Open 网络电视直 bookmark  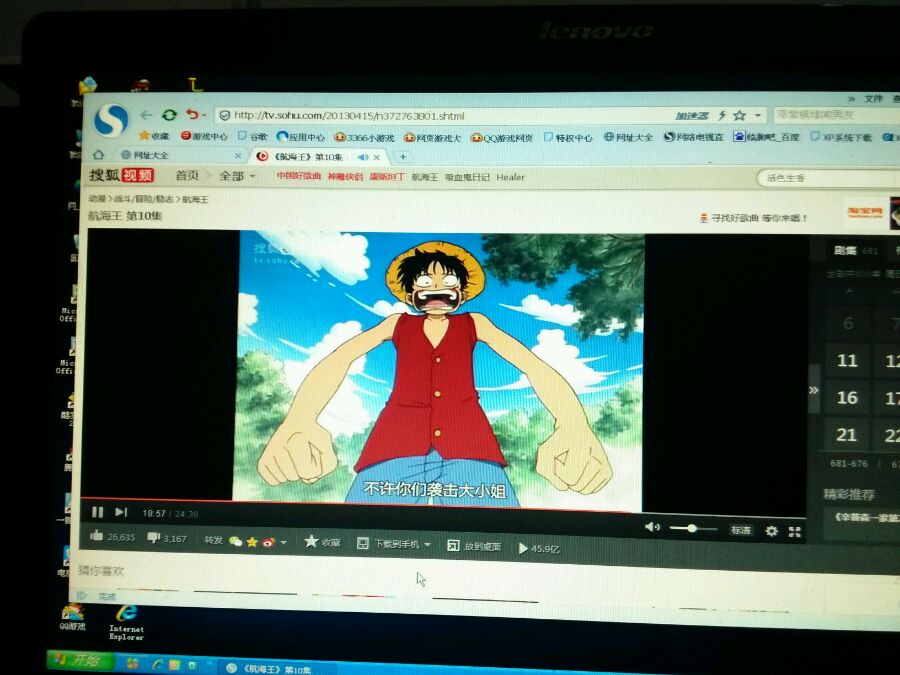693,137
